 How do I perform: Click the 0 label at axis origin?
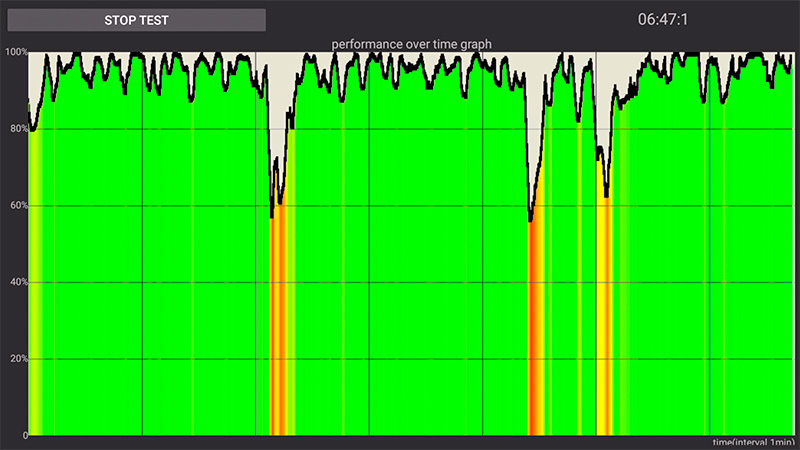point(22,435)
